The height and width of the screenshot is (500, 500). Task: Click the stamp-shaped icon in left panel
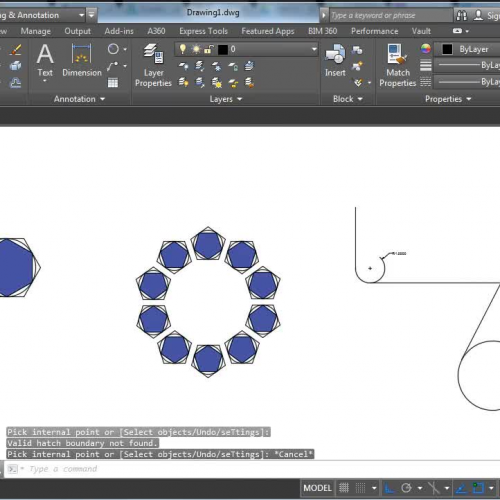[15, 82]
